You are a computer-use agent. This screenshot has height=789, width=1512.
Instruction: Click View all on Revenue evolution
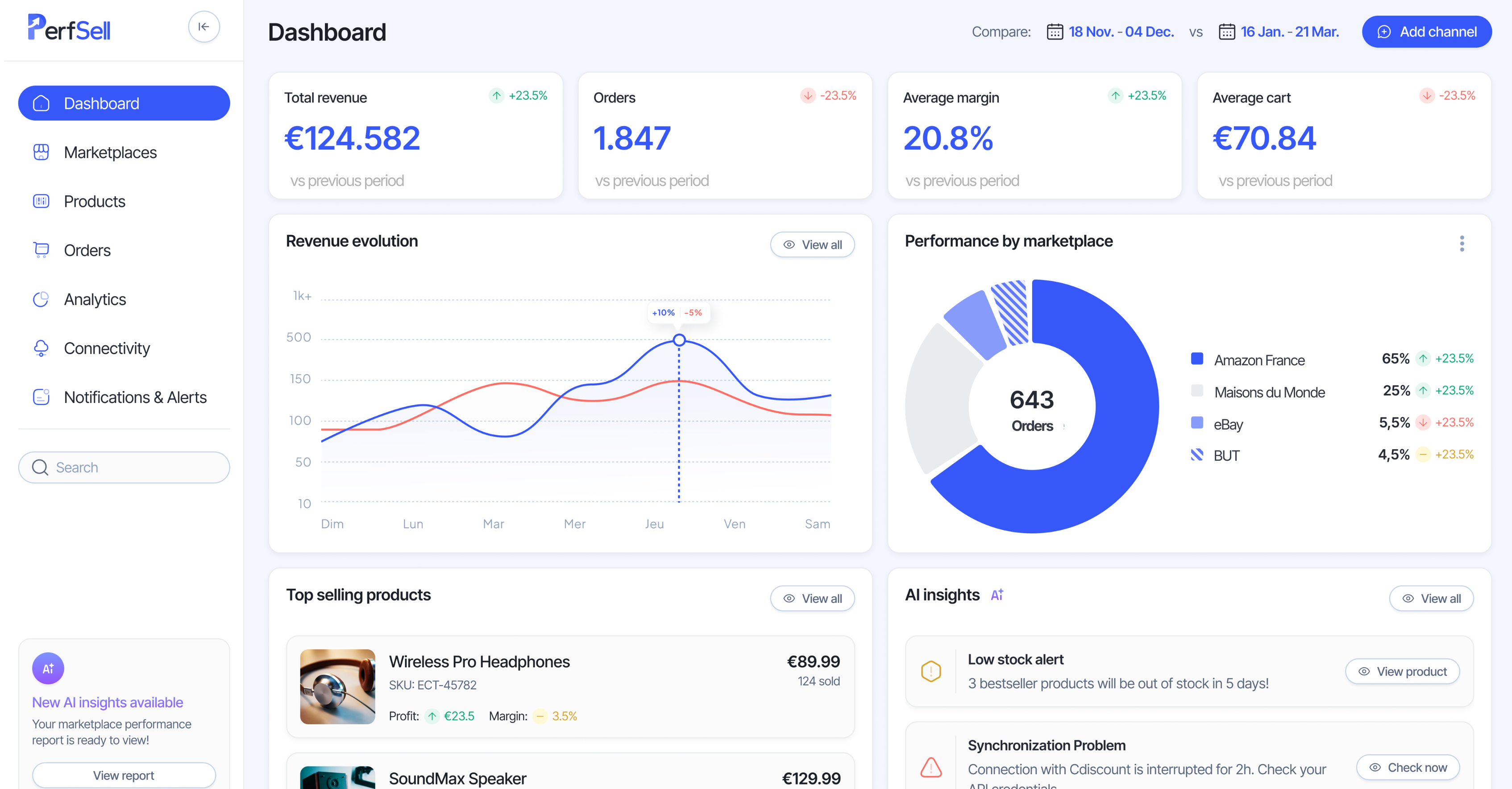[x=812, y=244]
